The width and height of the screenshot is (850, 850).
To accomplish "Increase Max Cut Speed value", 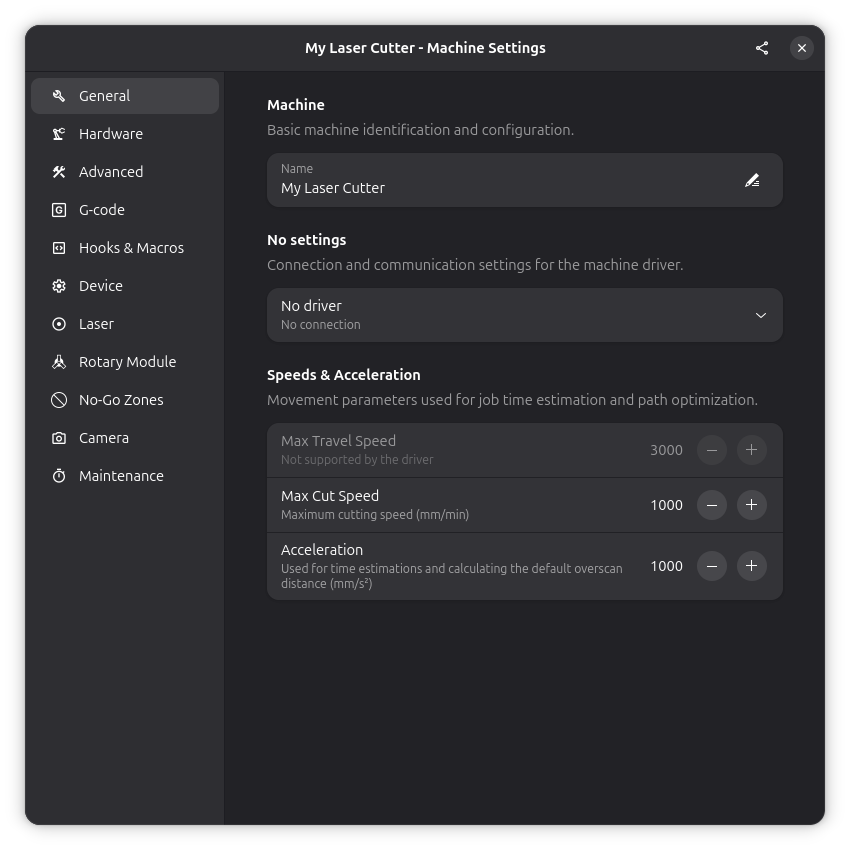I will (x=751, y=505).
